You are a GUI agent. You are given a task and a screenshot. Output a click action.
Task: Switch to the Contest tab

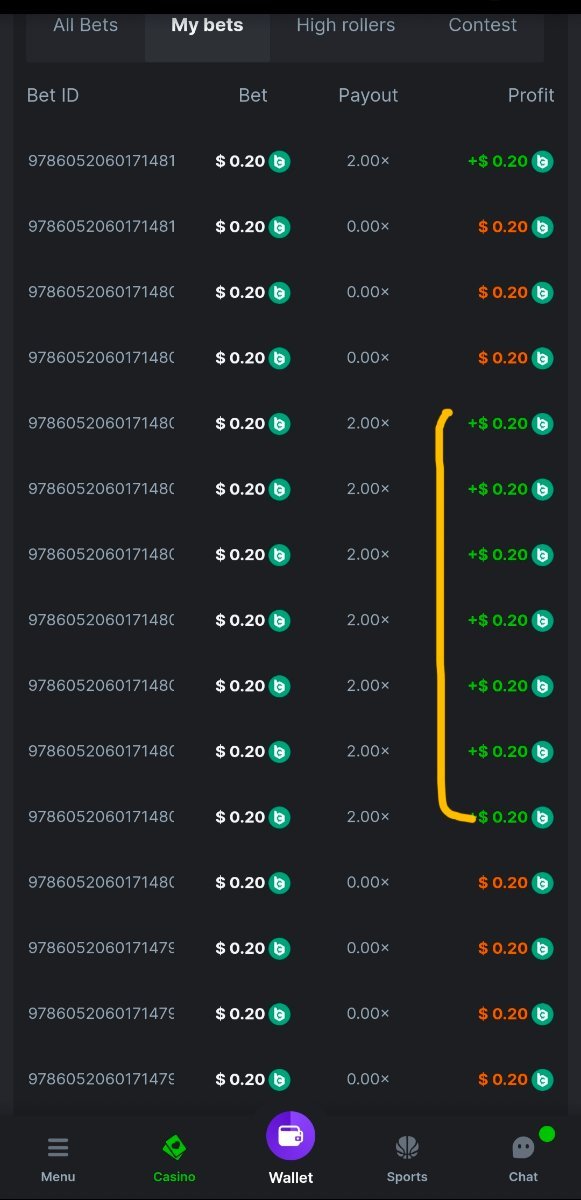[x=483, y=25]
